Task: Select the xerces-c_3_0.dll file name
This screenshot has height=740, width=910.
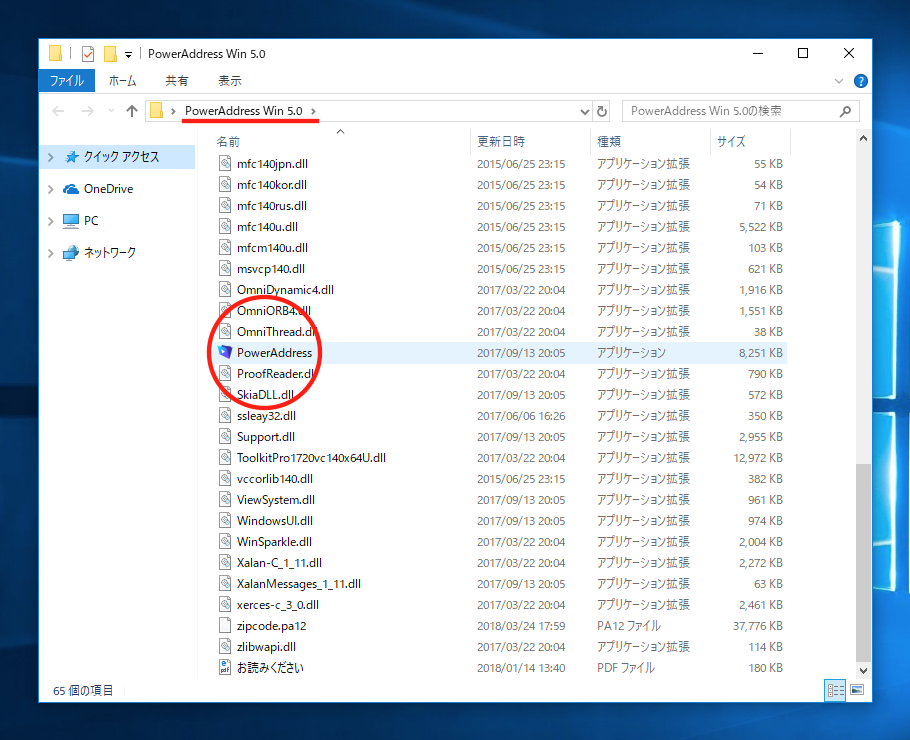Action: (x=277, y=605)
